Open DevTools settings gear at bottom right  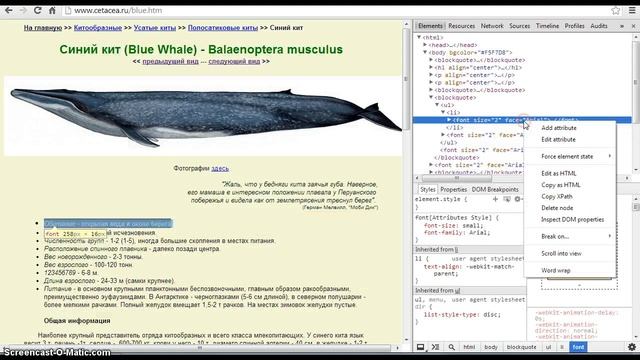point(632,347)
